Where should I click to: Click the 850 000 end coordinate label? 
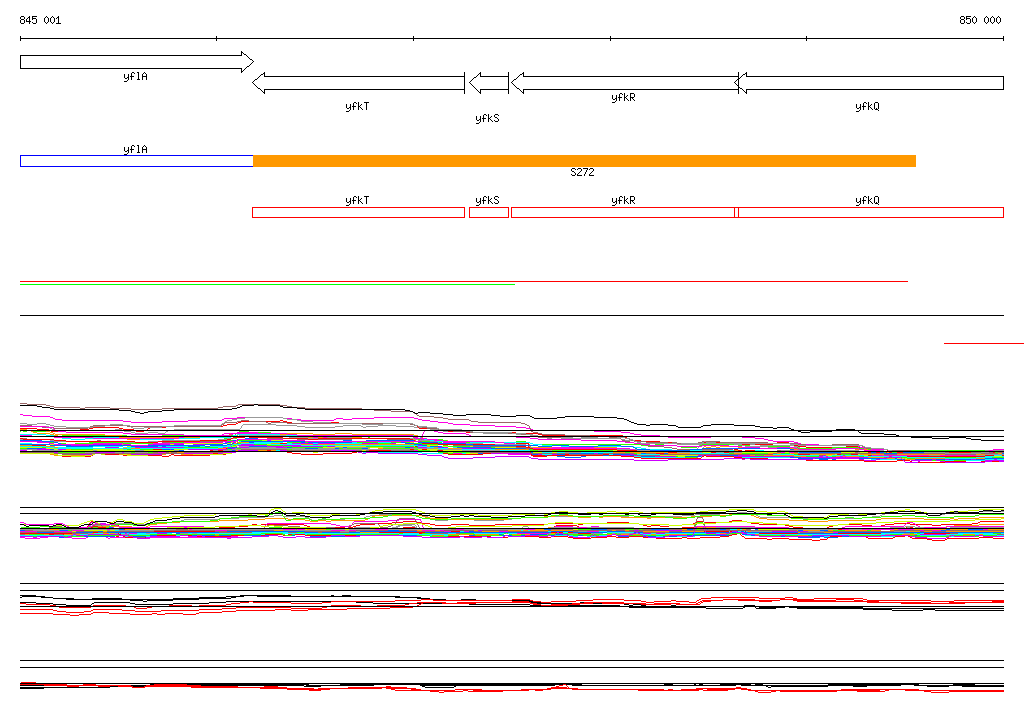point(980,20)
